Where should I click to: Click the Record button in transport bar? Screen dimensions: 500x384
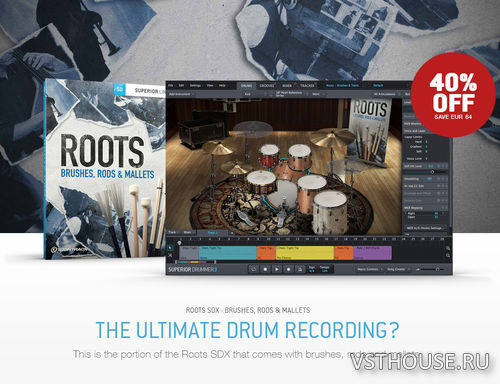(x=288, y=269)
